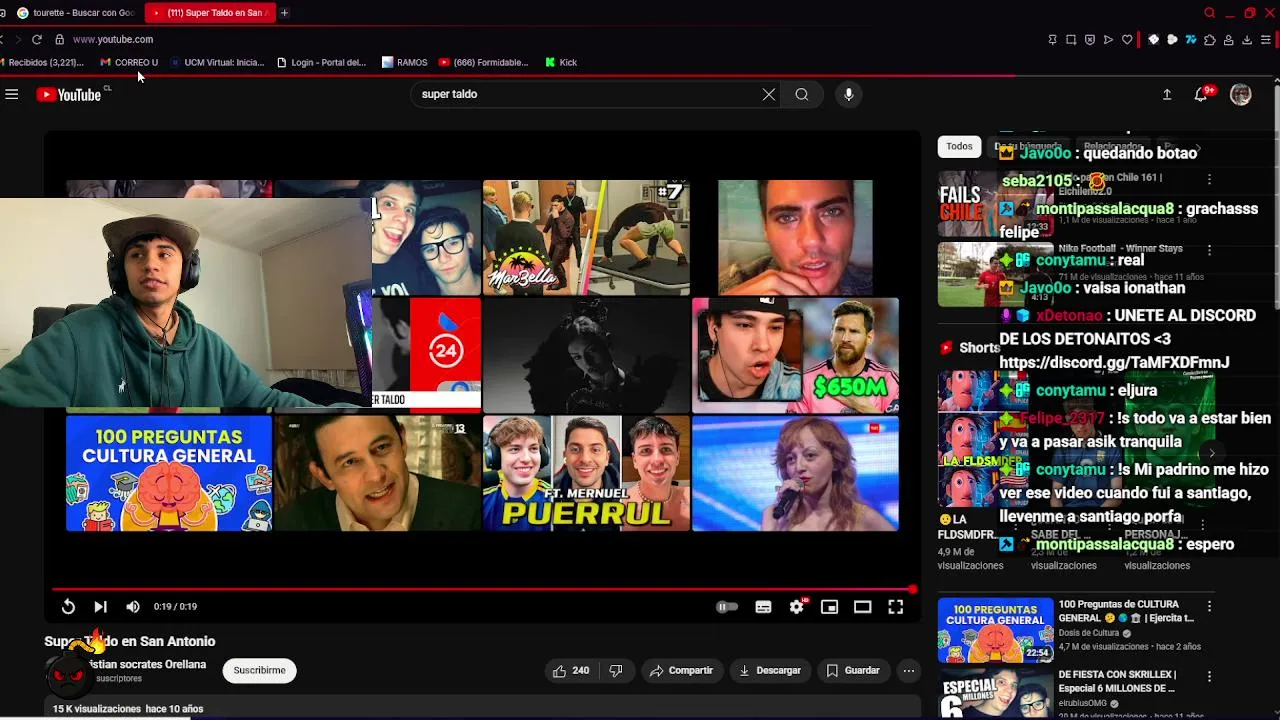Clear the search text with X
1280x720 pixels.
pyautogui.click(x=769, y=94)
